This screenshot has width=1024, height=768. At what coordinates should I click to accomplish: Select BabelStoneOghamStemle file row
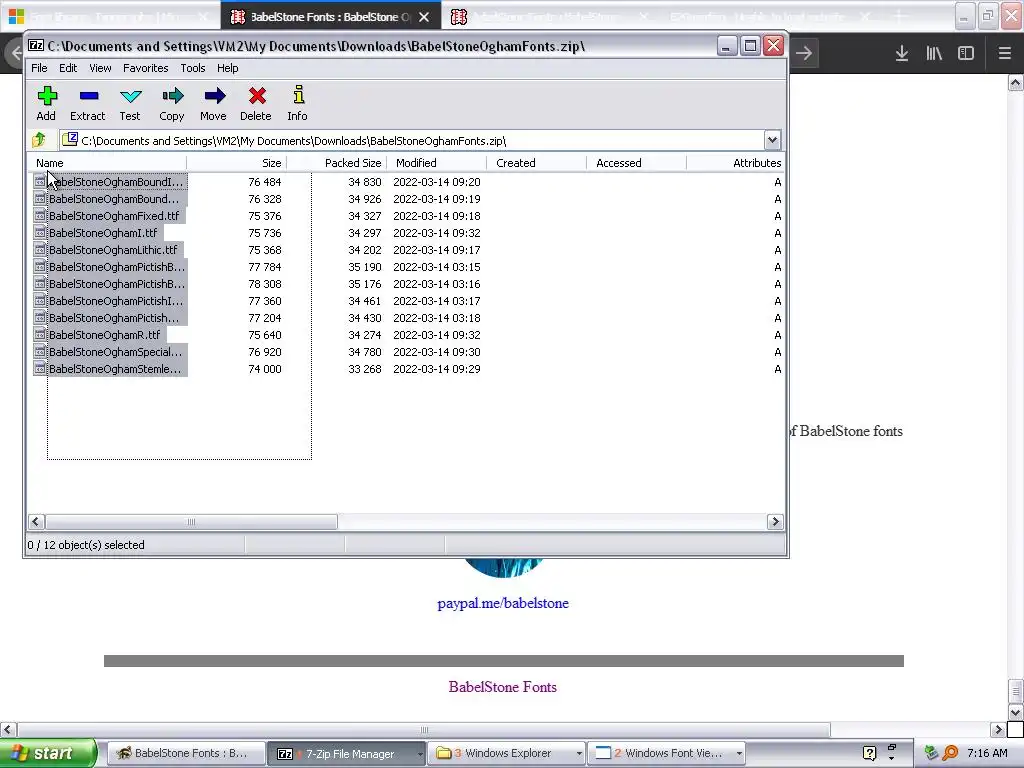pyautogui.click(x=407, y=368)
